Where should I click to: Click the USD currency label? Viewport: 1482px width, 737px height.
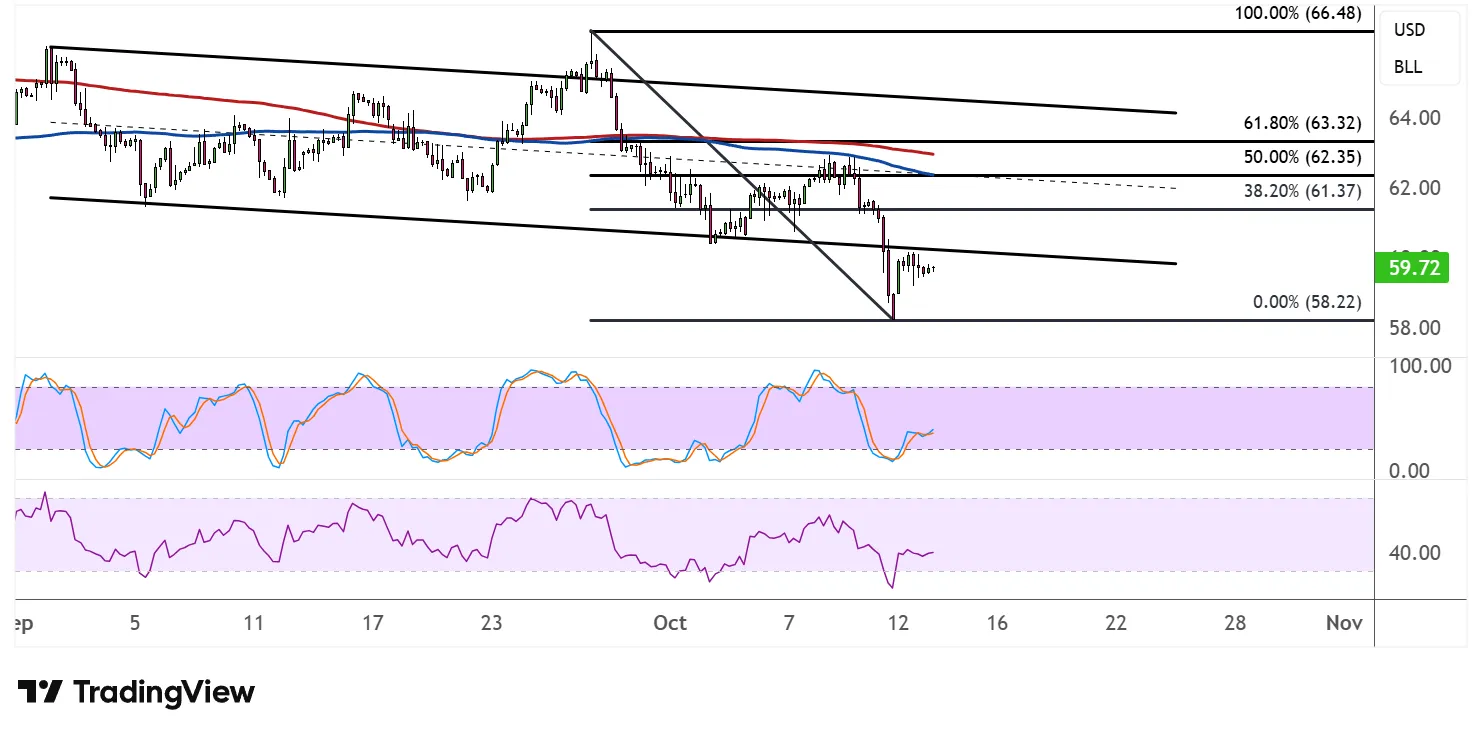[x=1409, y=30]
